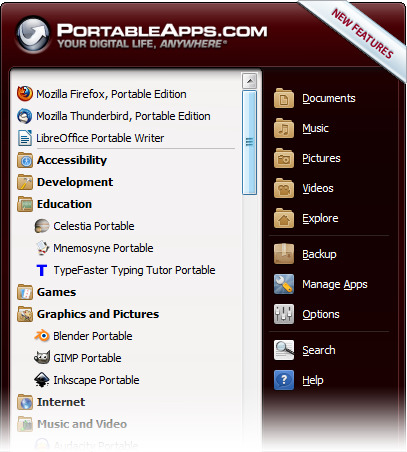Open the Documents menu entry

point(329,98)
